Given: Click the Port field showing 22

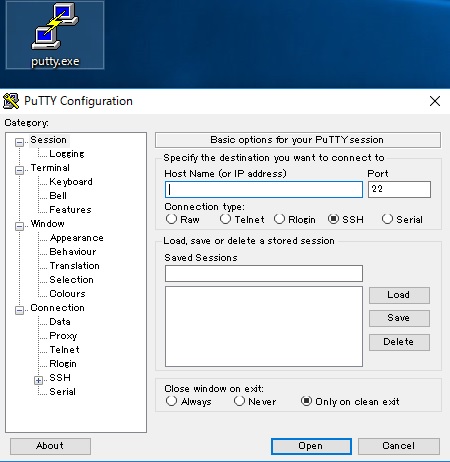Looking at the screenshot, I should tap(399, 190).
